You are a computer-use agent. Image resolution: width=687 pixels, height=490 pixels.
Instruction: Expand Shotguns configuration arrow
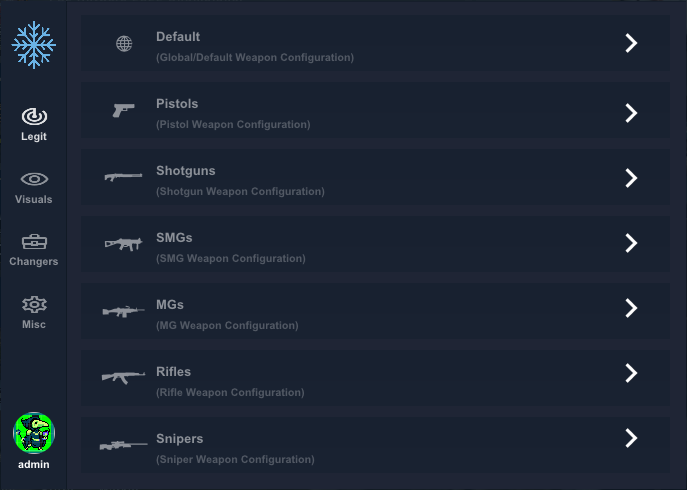coord(631,178)
